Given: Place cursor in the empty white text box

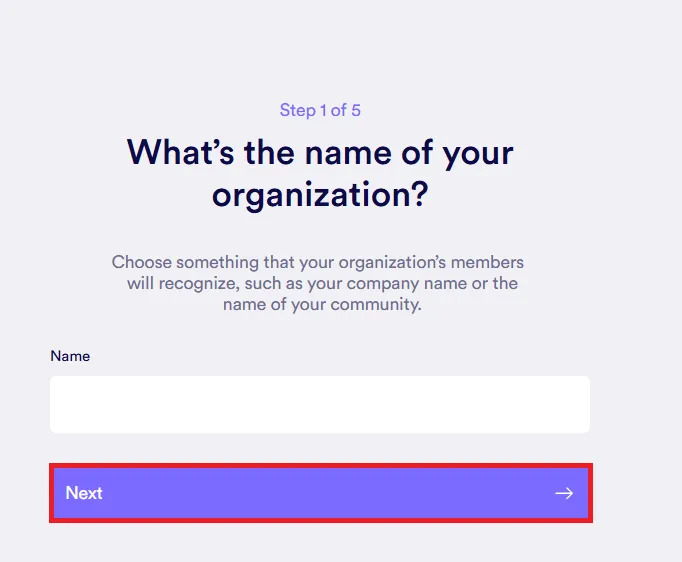Looking at the screenshot, I should pos(320,404).
